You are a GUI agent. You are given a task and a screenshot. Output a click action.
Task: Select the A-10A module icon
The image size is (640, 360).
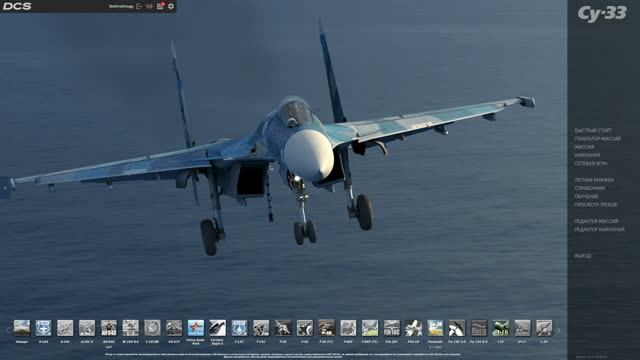[x=43, y=328]
